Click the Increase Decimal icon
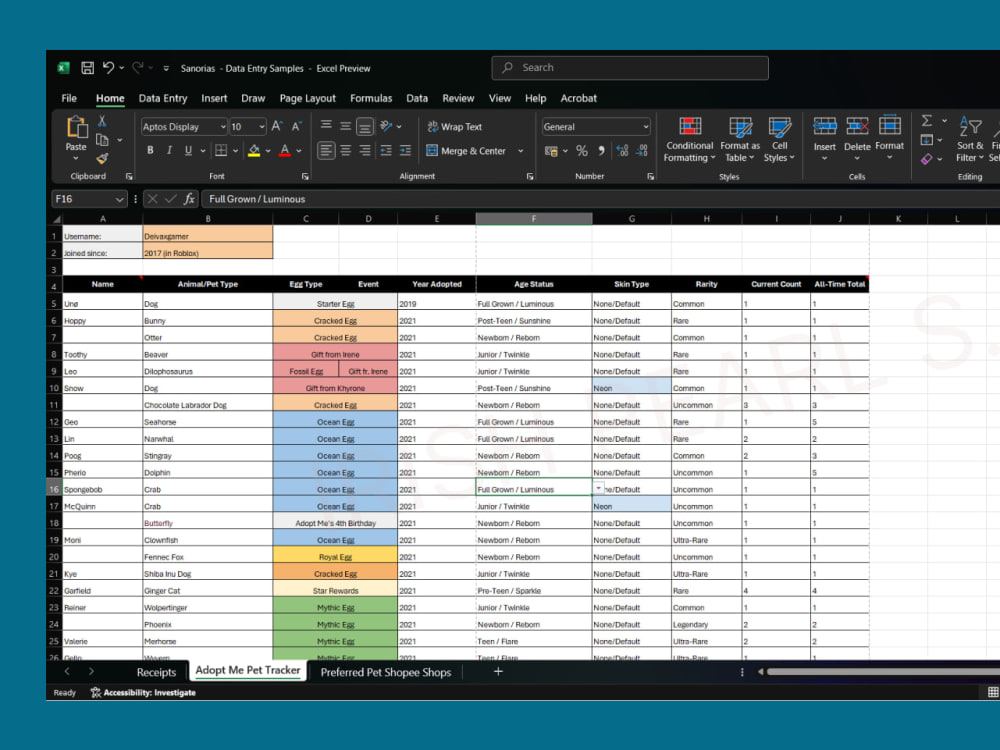1000x750 pixels. 622,151
